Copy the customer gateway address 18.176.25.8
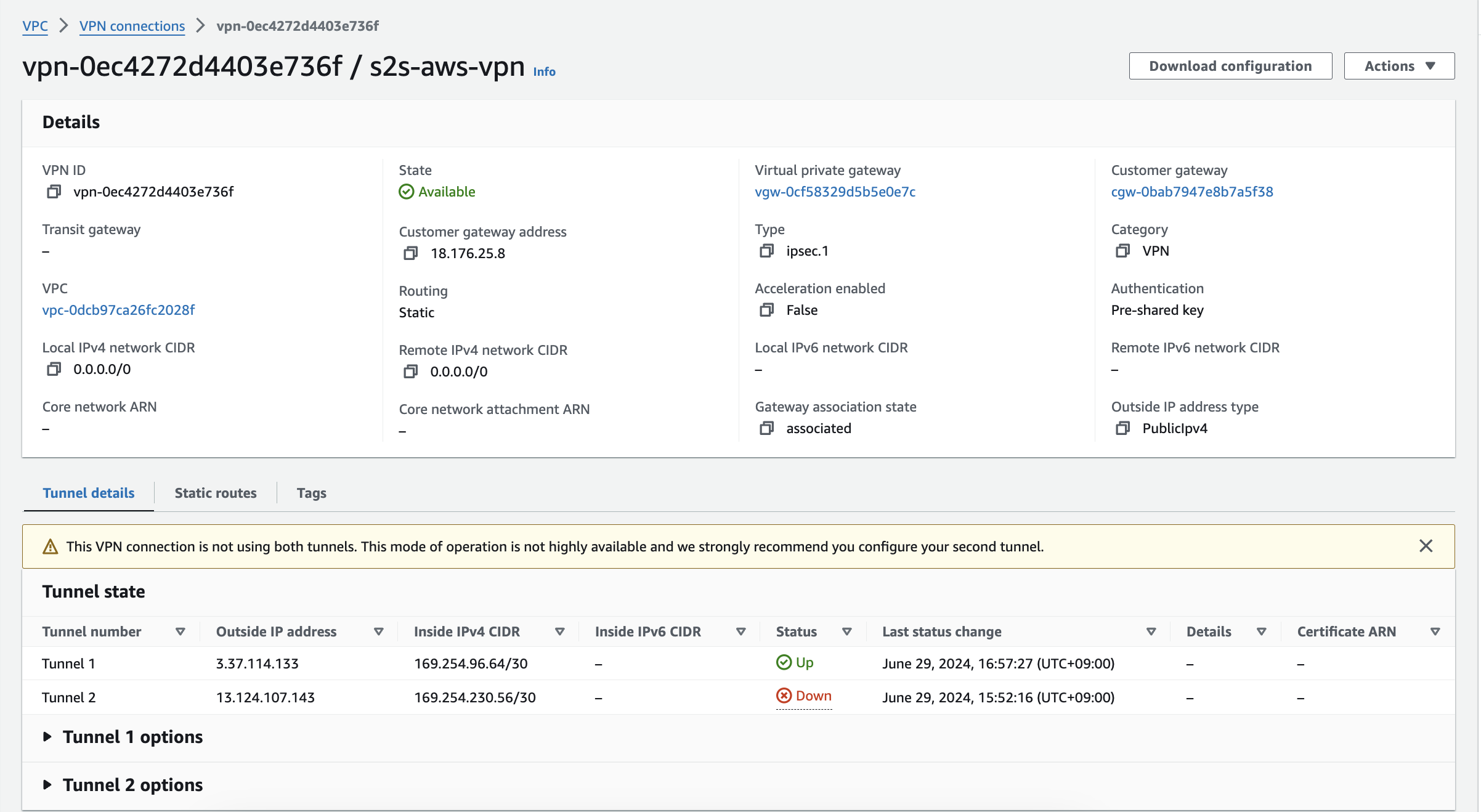The height and width of the screenshot is (812, 1481). pyautogui.click(x=410, y=253)
